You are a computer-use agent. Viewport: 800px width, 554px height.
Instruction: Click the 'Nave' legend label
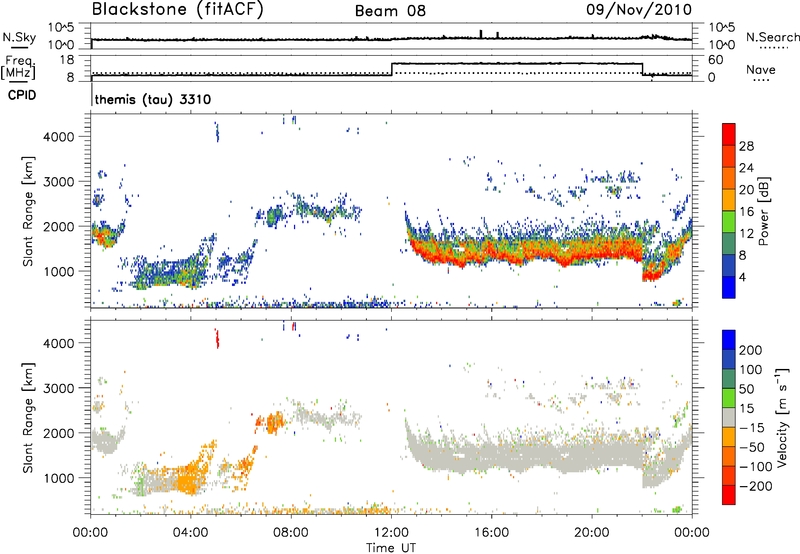pos(761,69)
